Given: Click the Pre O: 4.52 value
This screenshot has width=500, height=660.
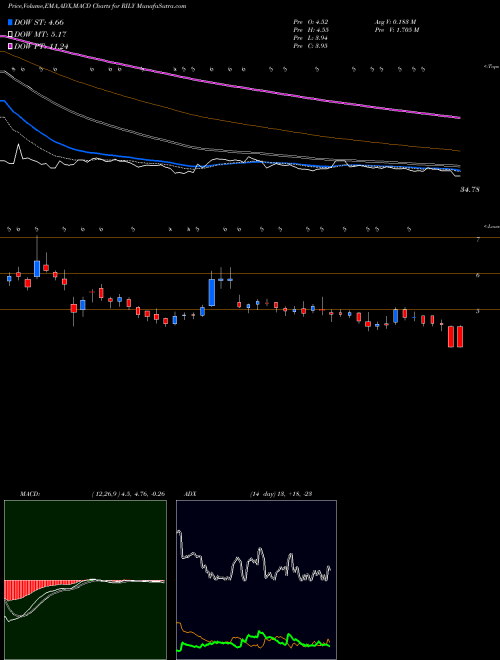Looking at the screenshot, I should click(x=311, y=21).
